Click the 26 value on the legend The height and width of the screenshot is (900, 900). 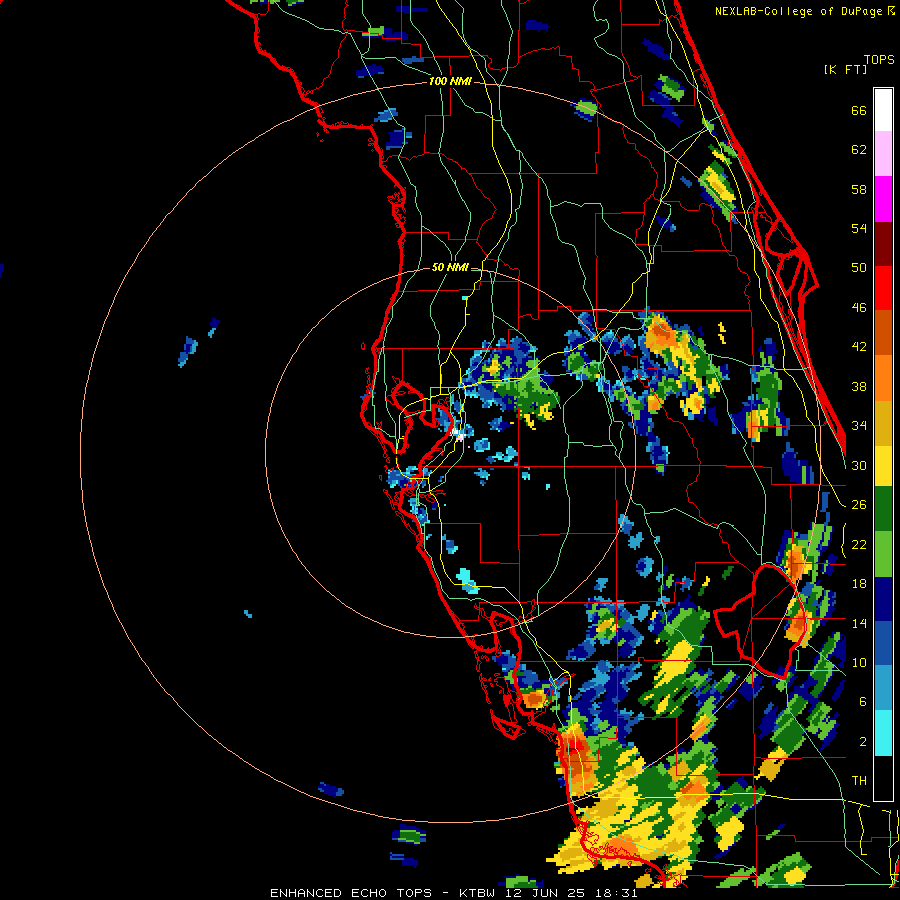(x=859, y=505)
